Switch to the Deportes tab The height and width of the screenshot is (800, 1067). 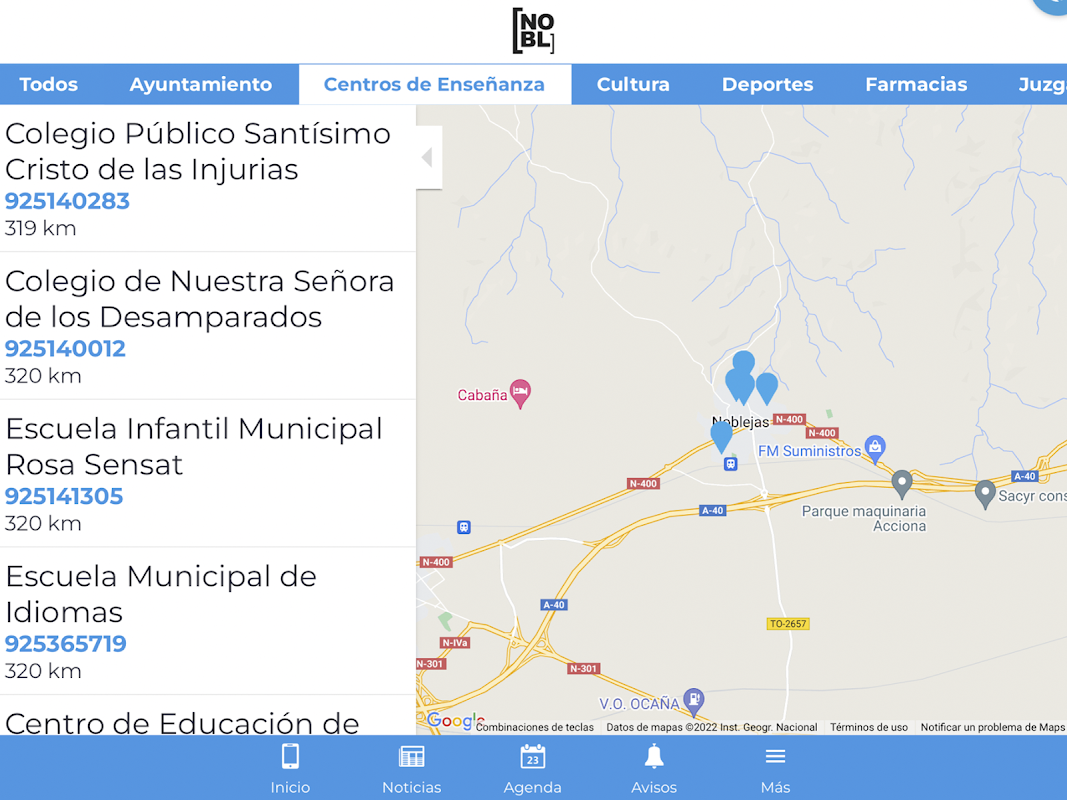(x=768, y=84)
